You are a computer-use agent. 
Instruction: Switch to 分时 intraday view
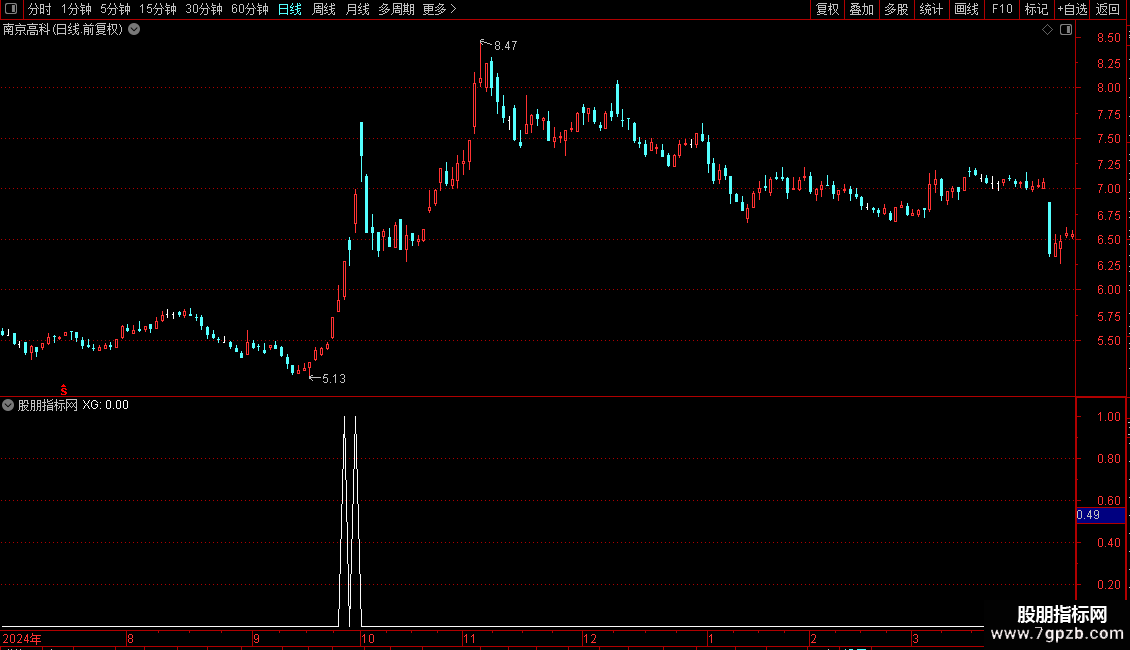[40, 9]
